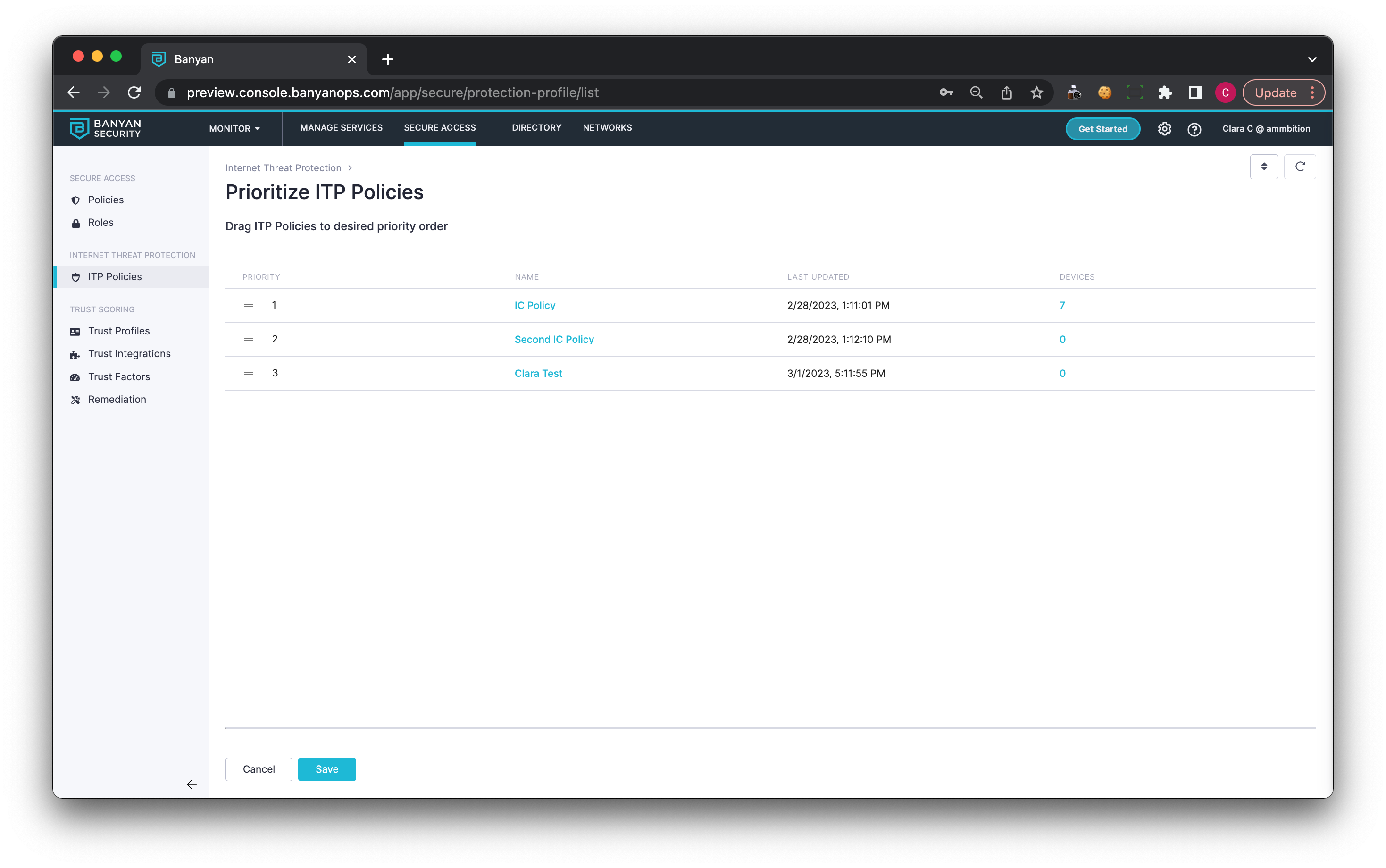Expand the browser tab search chevron
The height and width of the screenshot is (868, 1386).
click(x=1312, y=59)
